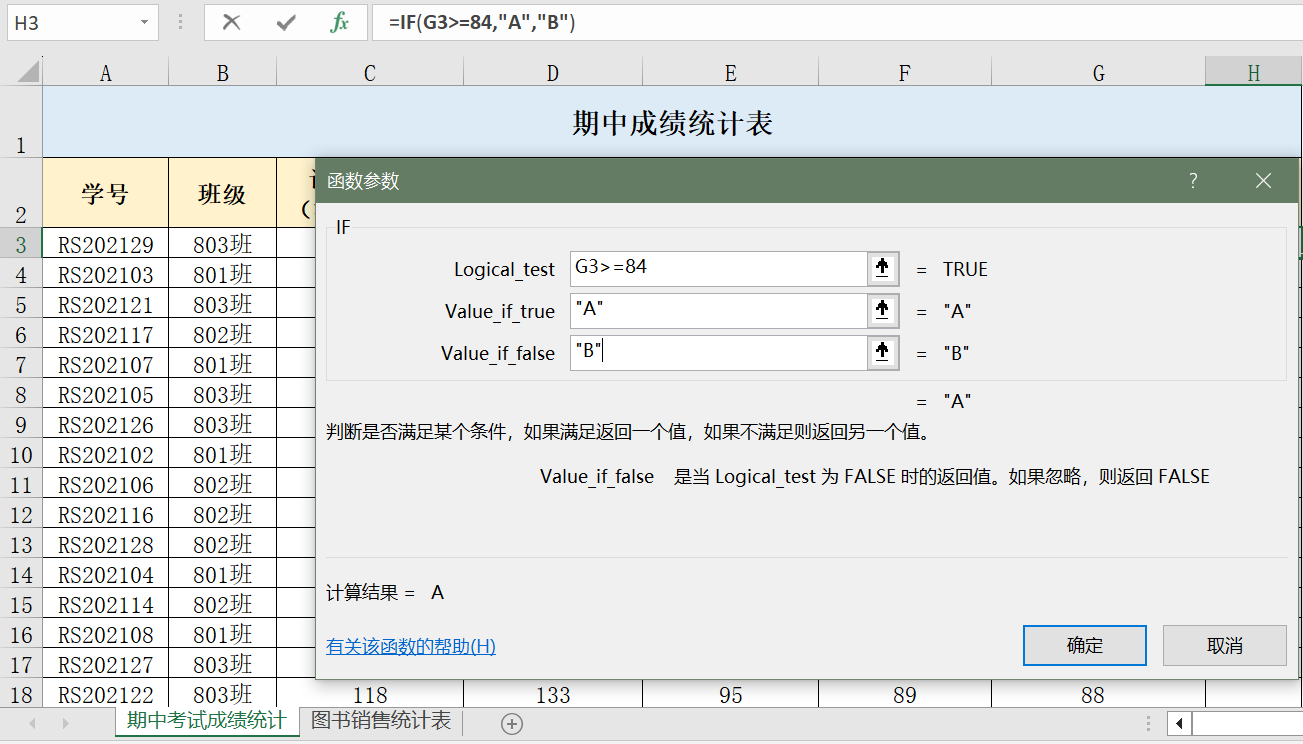Click the Value_if_true range selector icon

(882, 310)
